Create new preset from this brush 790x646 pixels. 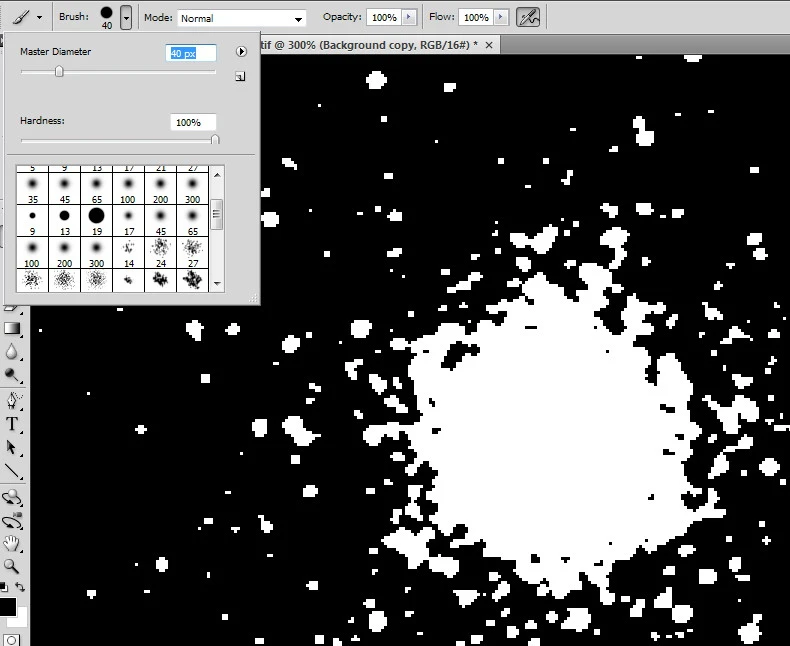point(240,76)
